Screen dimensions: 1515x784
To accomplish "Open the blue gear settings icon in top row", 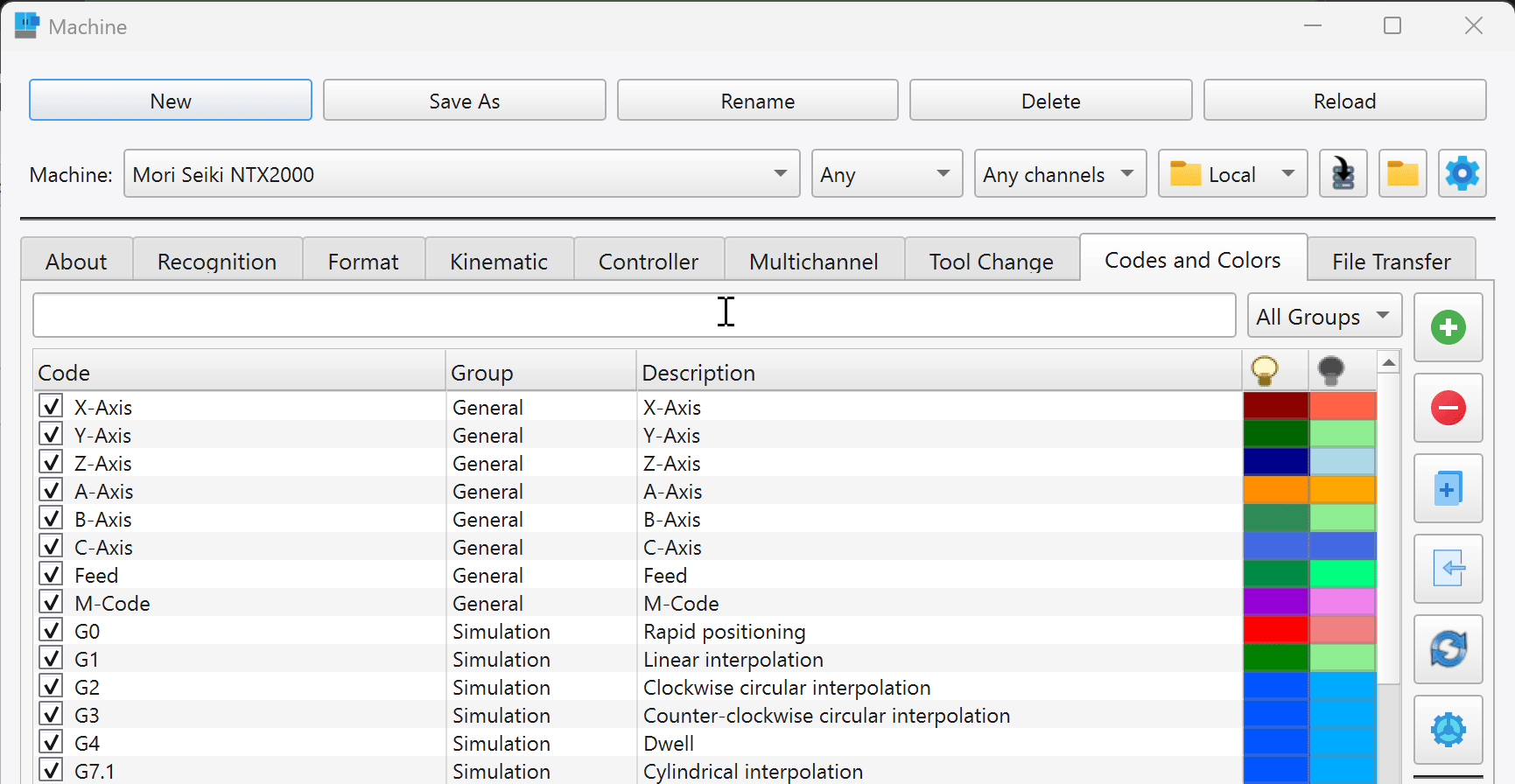I will pyautogui.click(x=1462, y=173).
